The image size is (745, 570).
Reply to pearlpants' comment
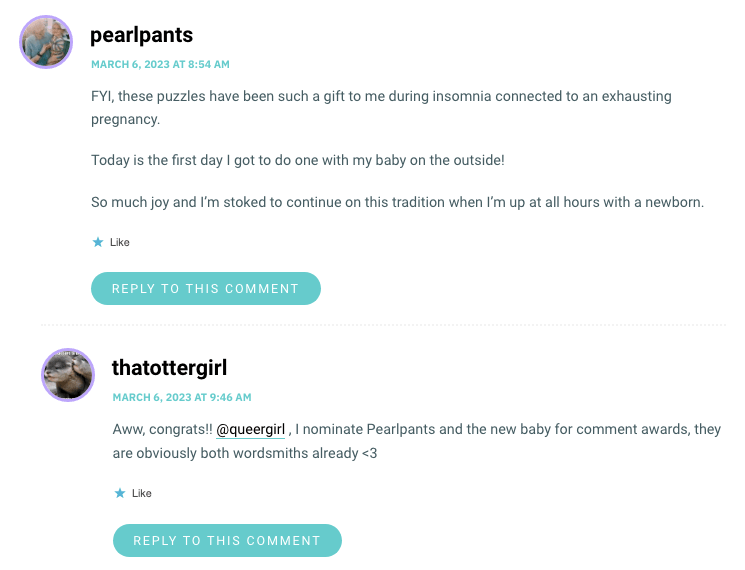click(206, 288)
